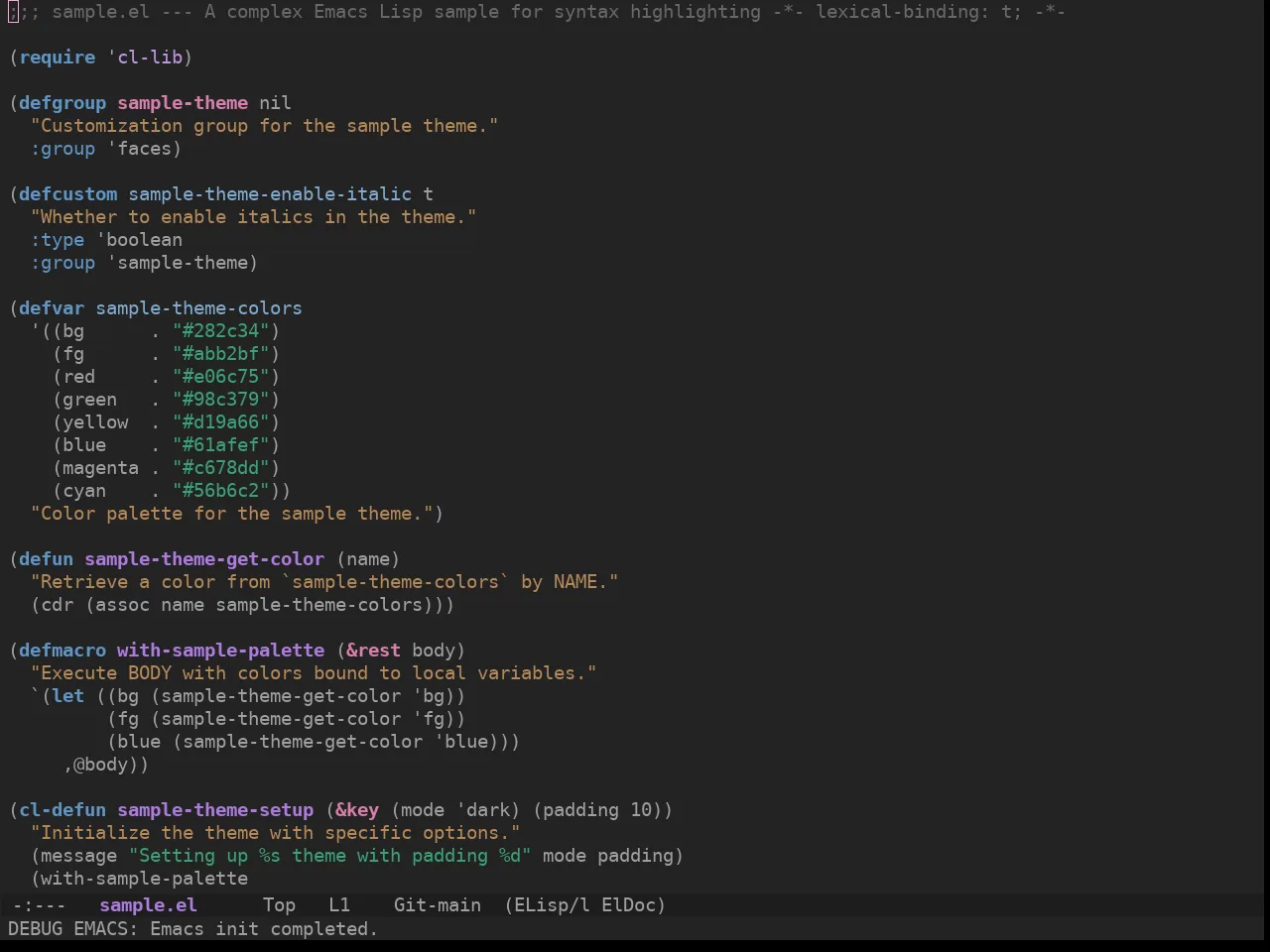Image resolution: width=1270 pixels, height=952 pixels.
Task: Click the Top position indicator in mode line
Action: 280,905
